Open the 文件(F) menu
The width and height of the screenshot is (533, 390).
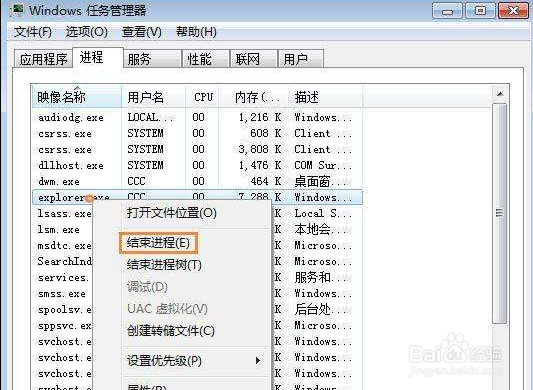coord(33,32)
